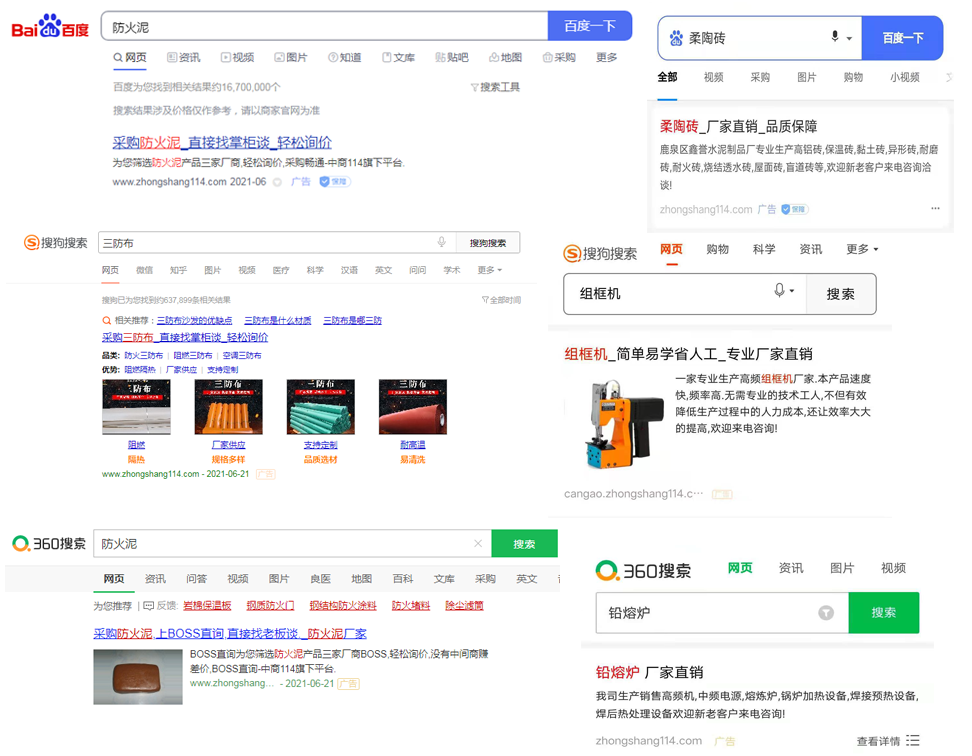The image size is (972, 756).
Task: Open 更多 menu in Baidu tabs
Action: click(x=606, y=58)
